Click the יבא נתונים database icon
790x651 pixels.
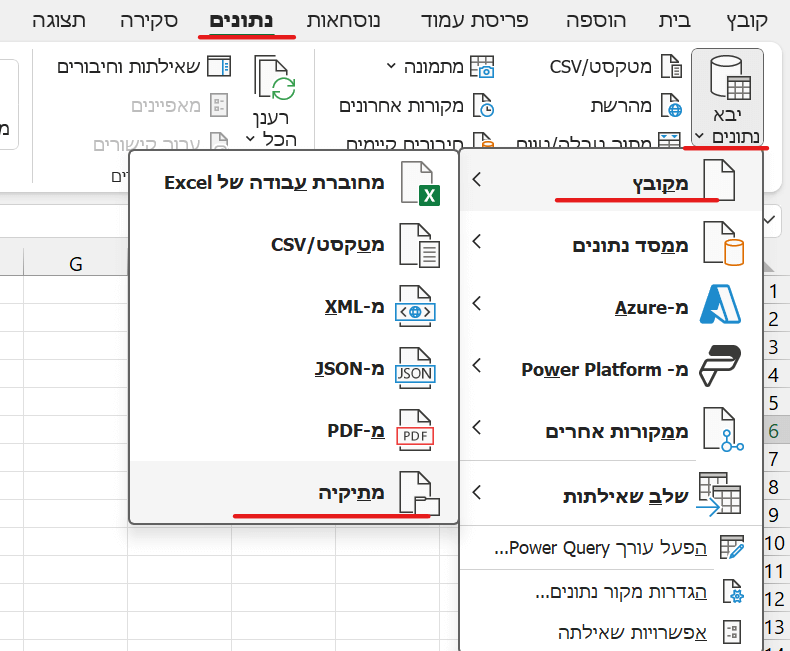coord(730,78)
